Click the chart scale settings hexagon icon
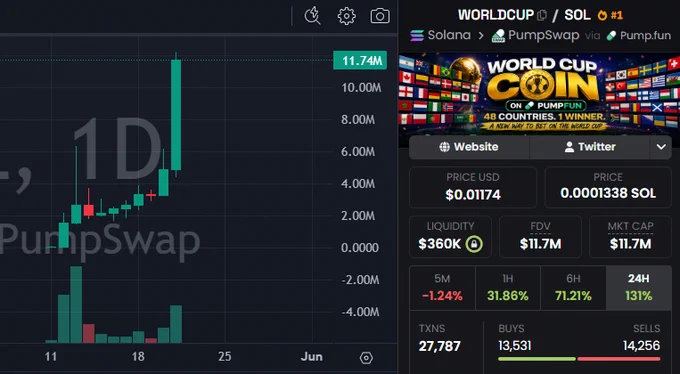This screenshot has height=374, width=680. tap(366, 358)
